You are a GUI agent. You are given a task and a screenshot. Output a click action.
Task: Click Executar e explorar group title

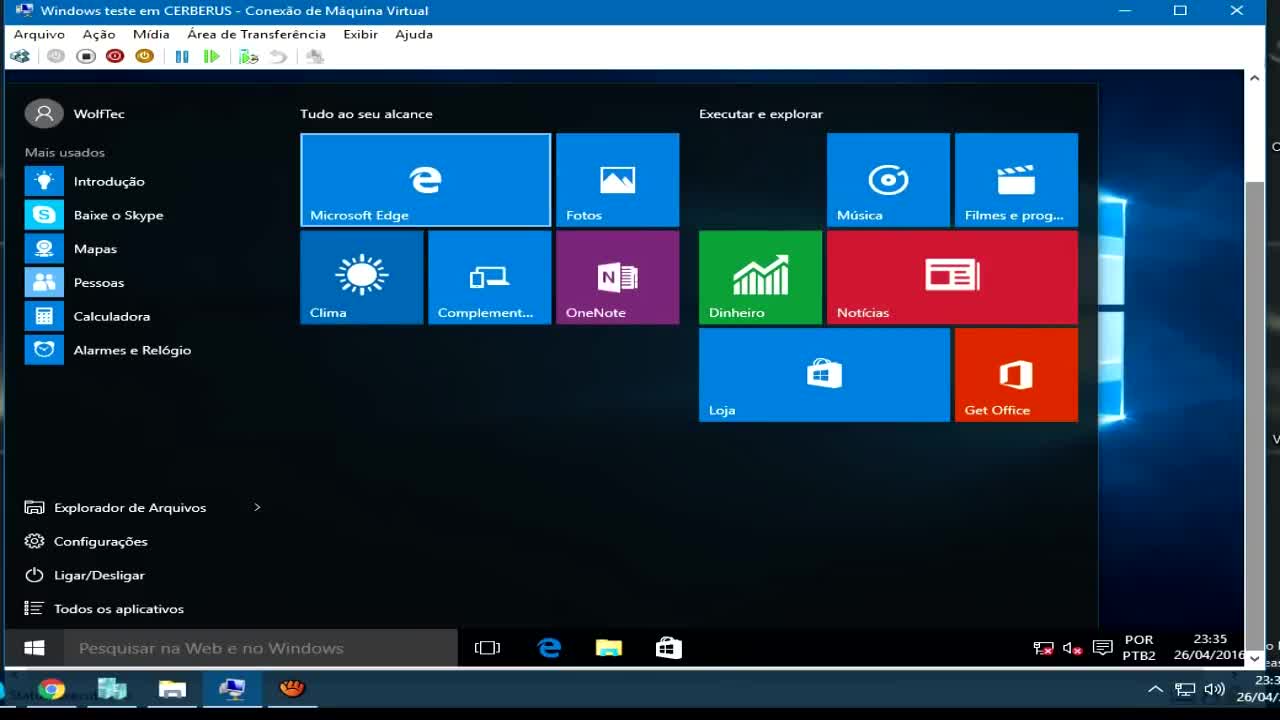761,114
